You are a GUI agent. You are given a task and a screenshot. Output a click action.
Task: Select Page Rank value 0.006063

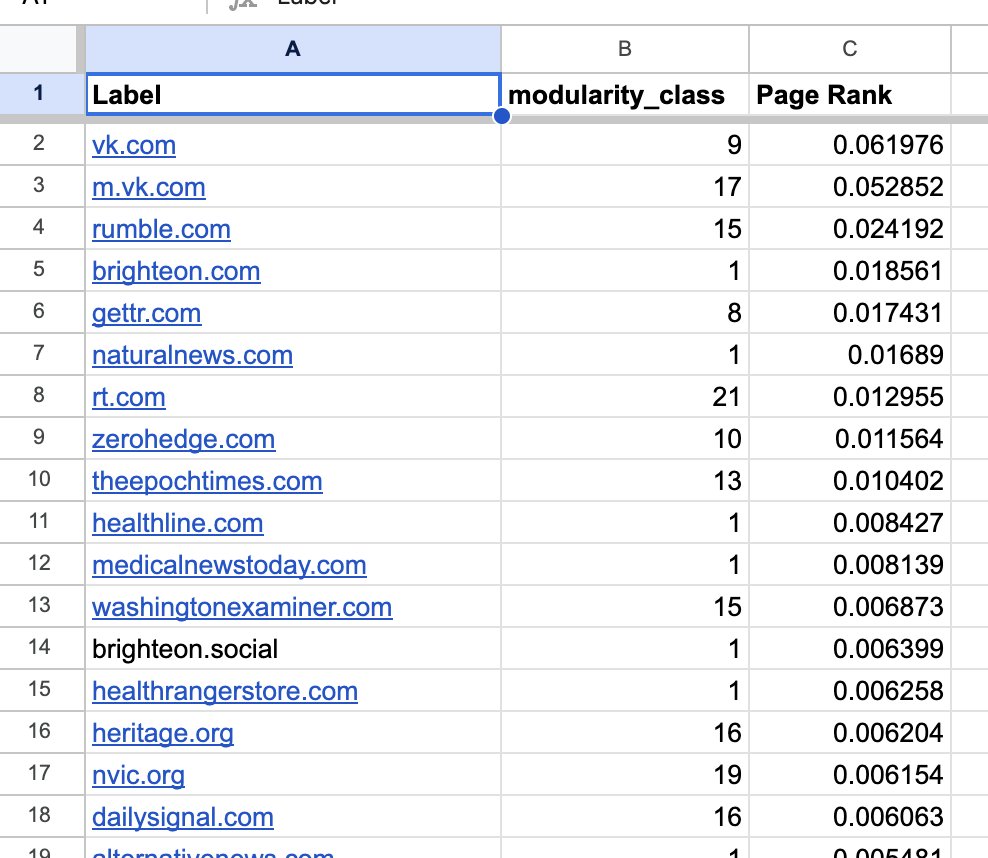[x=849, y=816]
